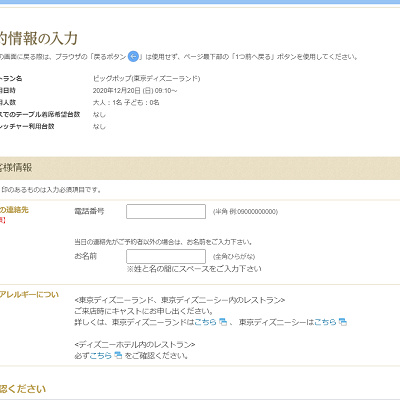Click the new-window icon after the 必ずこちら link
Image resolution: width=400 pixels, height=400 pixels.
point(118,355)
